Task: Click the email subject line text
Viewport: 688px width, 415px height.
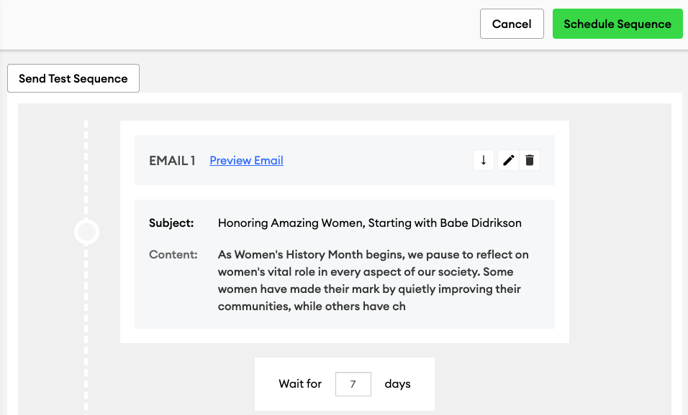Action: tap(369, 223)
